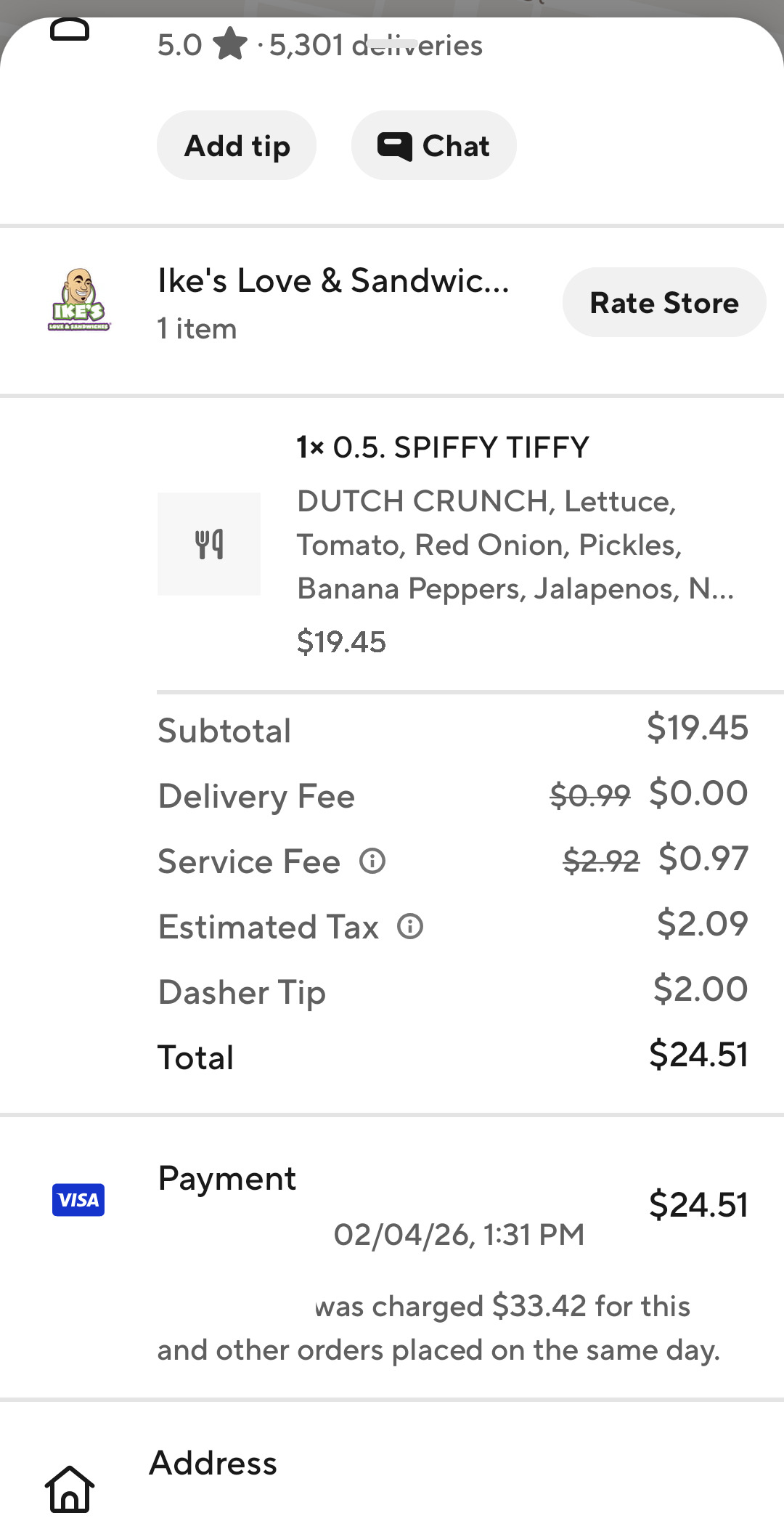Tap the chat bubble icon
This screenshot has width=784, height=1529.
(394, 146)
